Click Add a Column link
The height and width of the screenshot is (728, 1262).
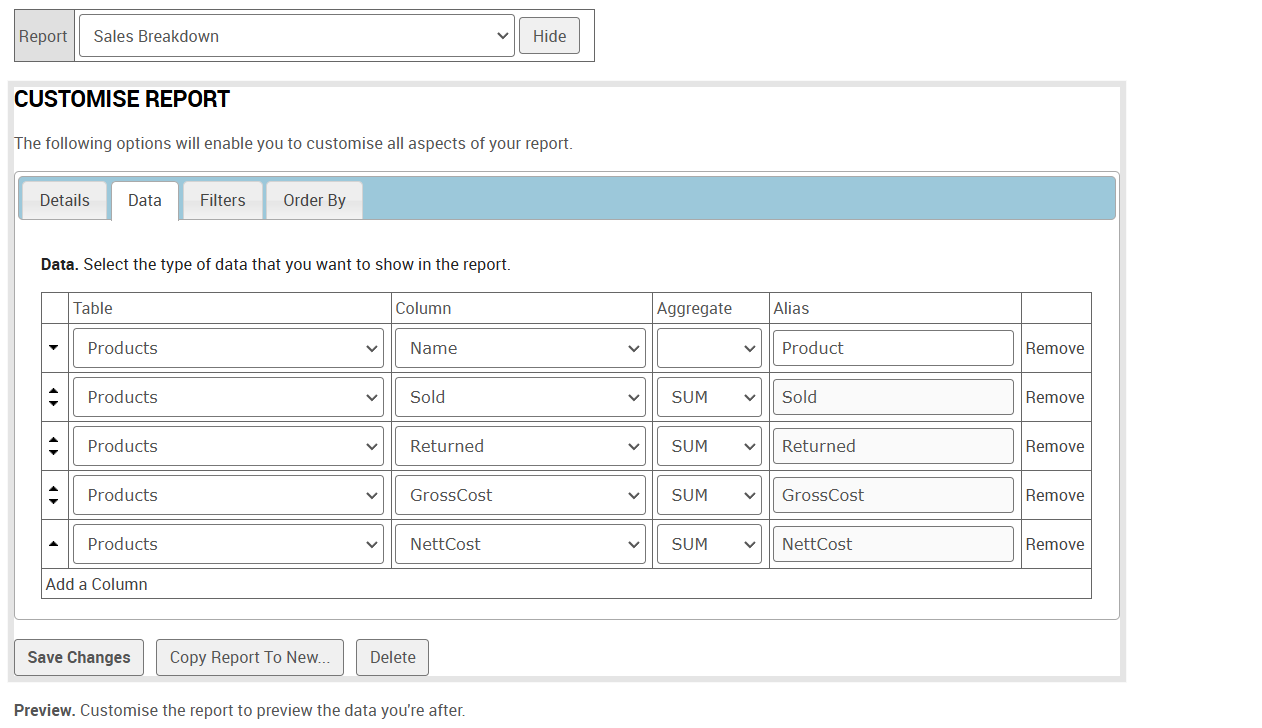[x=97, y=584]
